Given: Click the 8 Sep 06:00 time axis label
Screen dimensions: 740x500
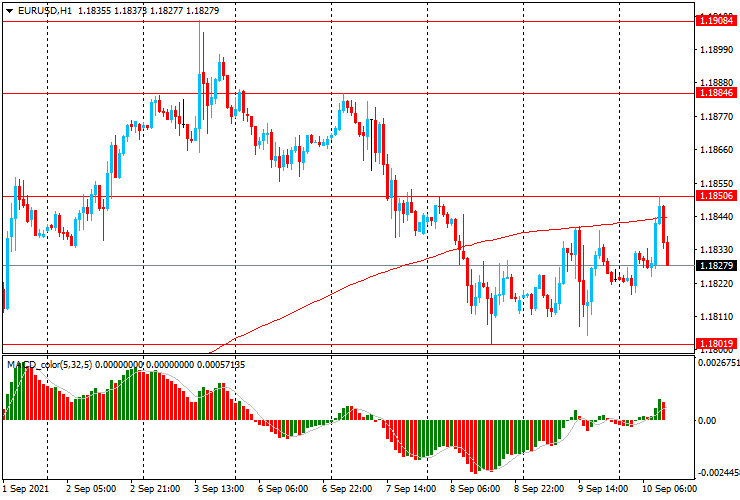Looking at the screenshot, I should 475,489.
